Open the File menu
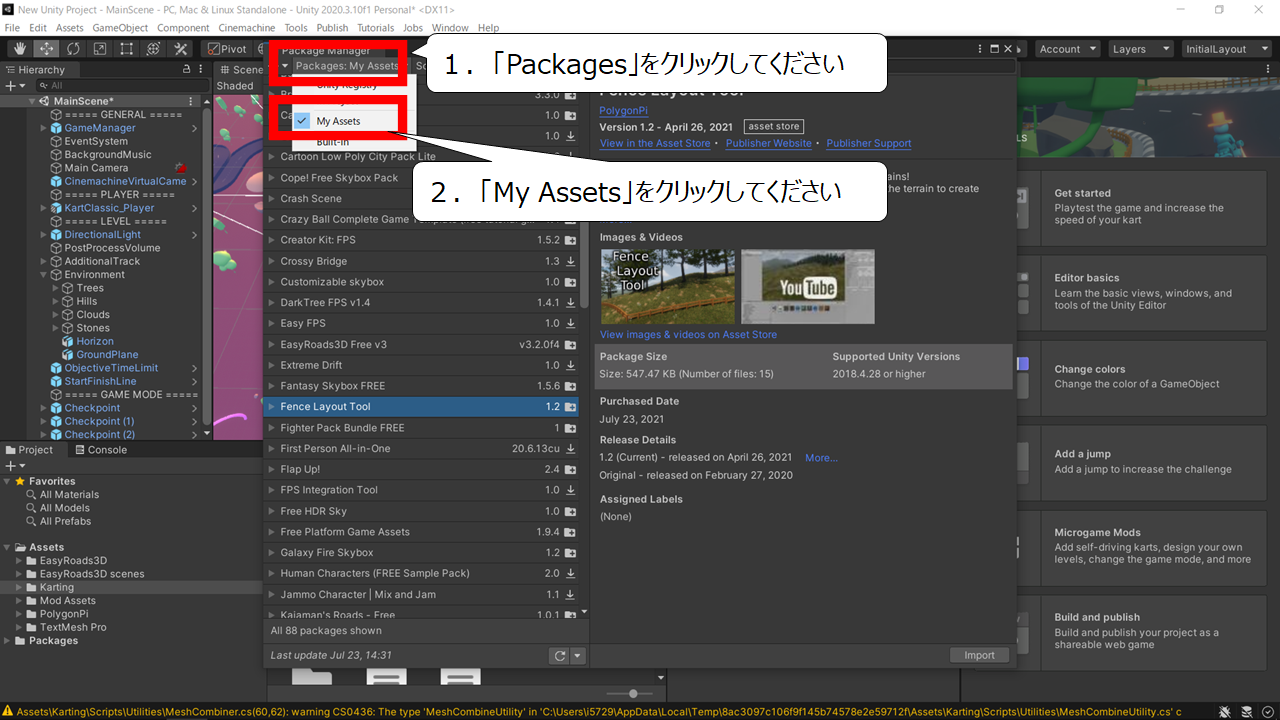Viewport: 1280px width, 720px height. point(12,28)
